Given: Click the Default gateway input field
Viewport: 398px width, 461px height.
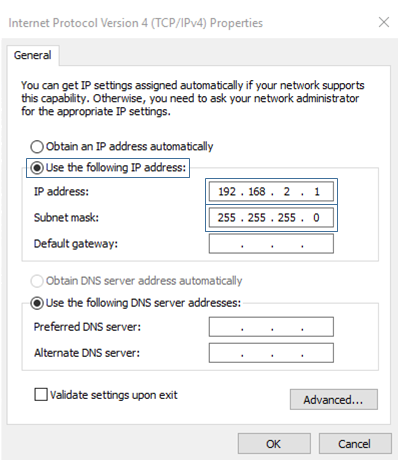Looking at the screenshot, I should tap(271, 244).
